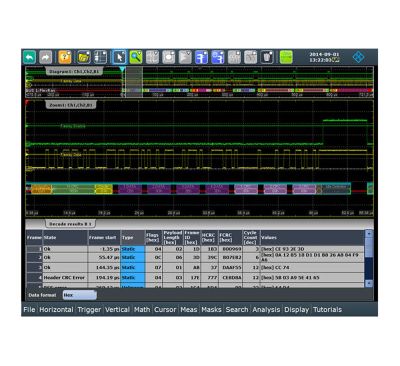Click the green signal bar icon
Viewport: 400px width, 366px height.
pyautogui.click(x=286, y=57)
